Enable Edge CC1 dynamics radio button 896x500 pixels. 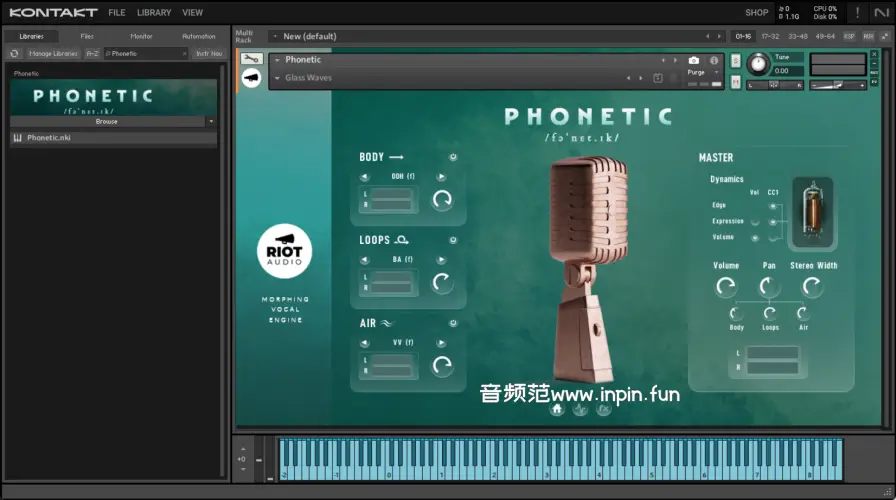coord(772,205)
